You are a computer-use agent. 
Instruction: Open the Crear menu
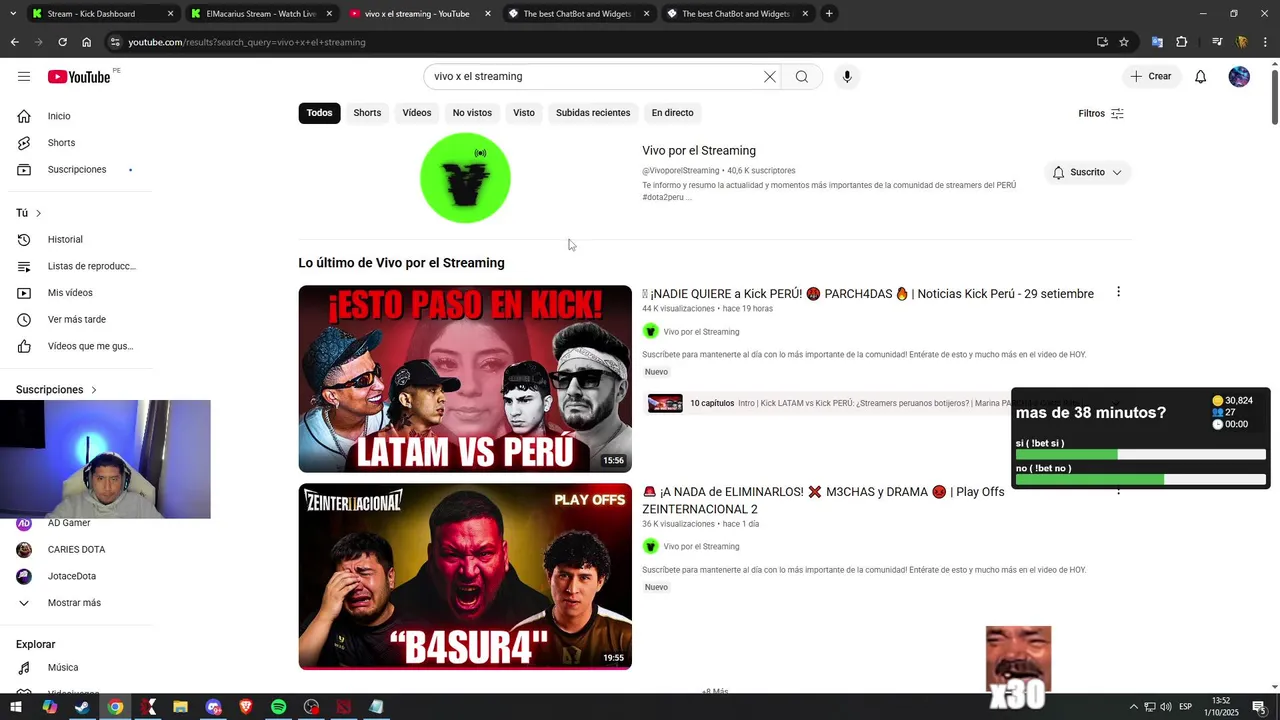[1151, 77]
